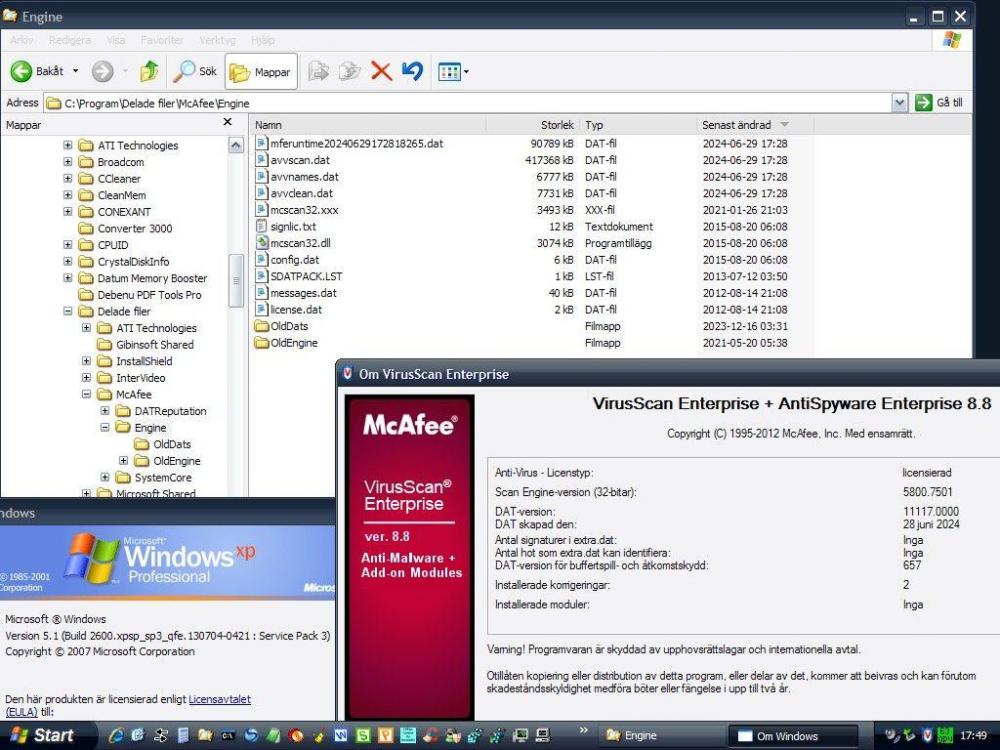This screenshot has height=750, width=1000.
Task: Open the Views dropdown in toolbar
Action: [453, 72]
